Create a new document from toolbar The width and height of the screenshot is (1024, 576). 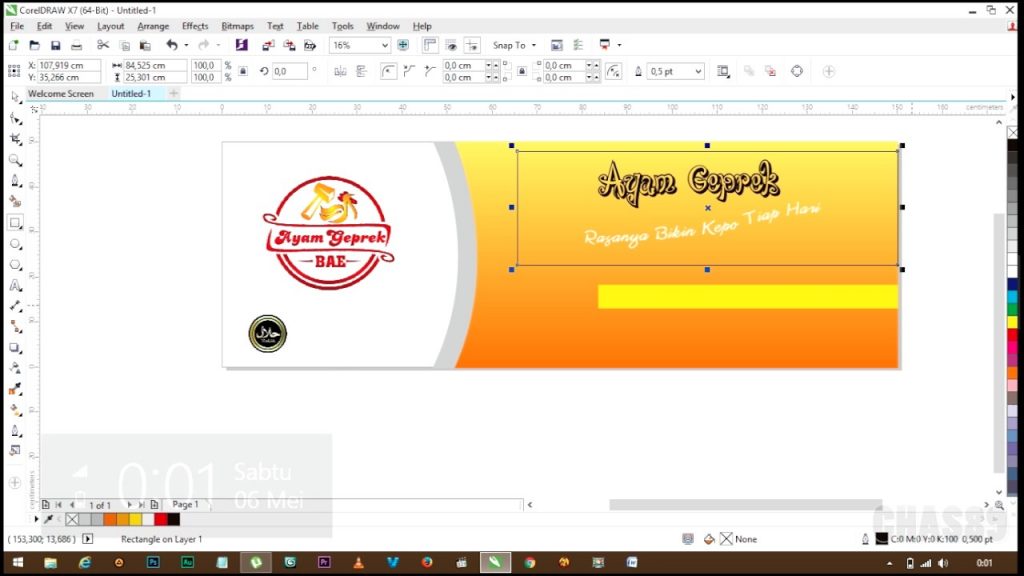[14, 45]
